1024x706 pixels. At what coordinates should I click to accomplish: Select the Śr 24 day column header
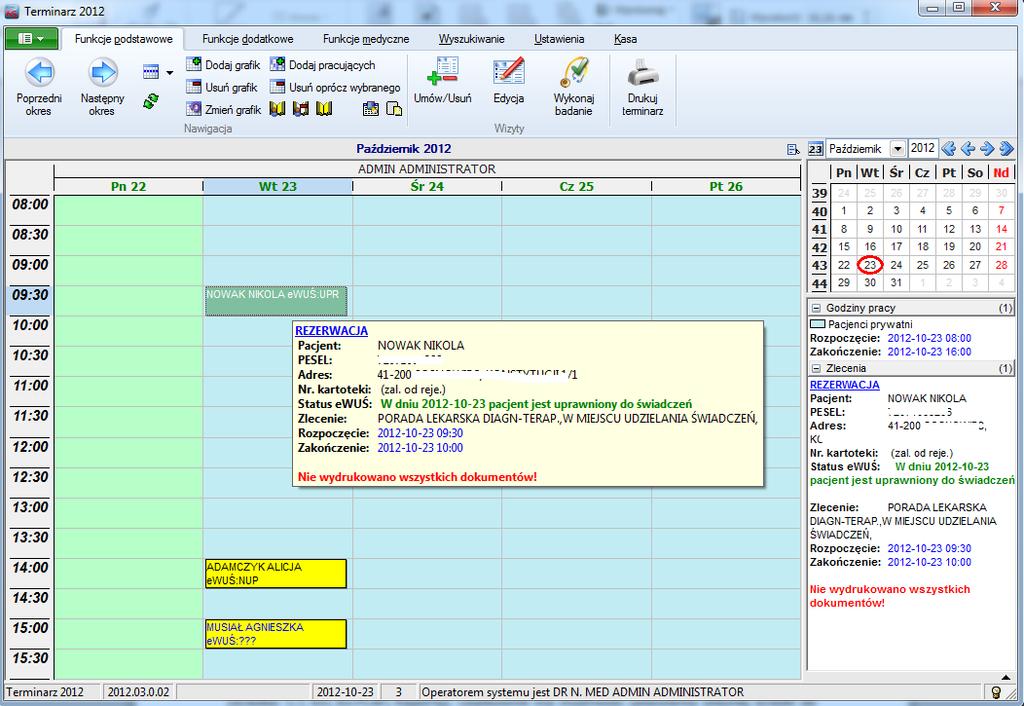click(x=427, y=187)
